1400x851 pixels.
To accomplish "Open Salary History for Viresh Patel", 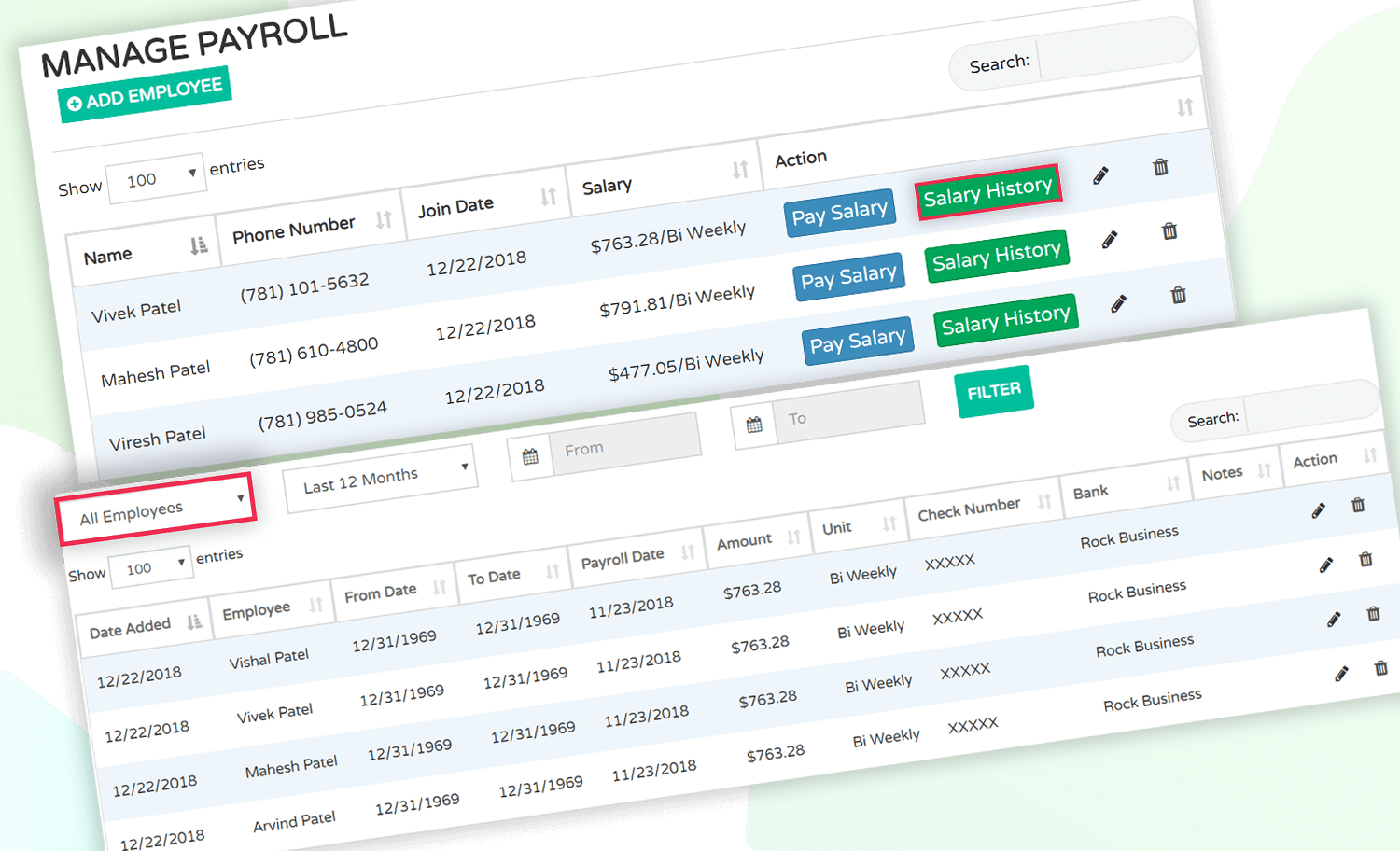I will (1006, 320).
